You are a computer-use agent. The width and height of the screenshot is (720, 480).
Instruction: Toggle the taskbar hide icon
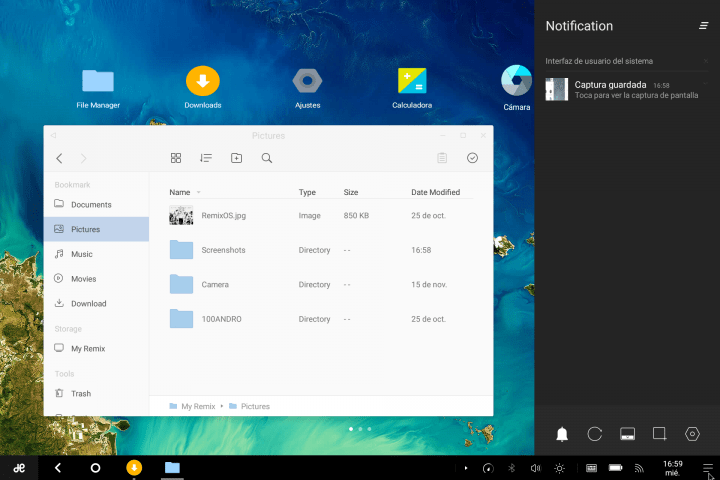[x=627, y=434]
